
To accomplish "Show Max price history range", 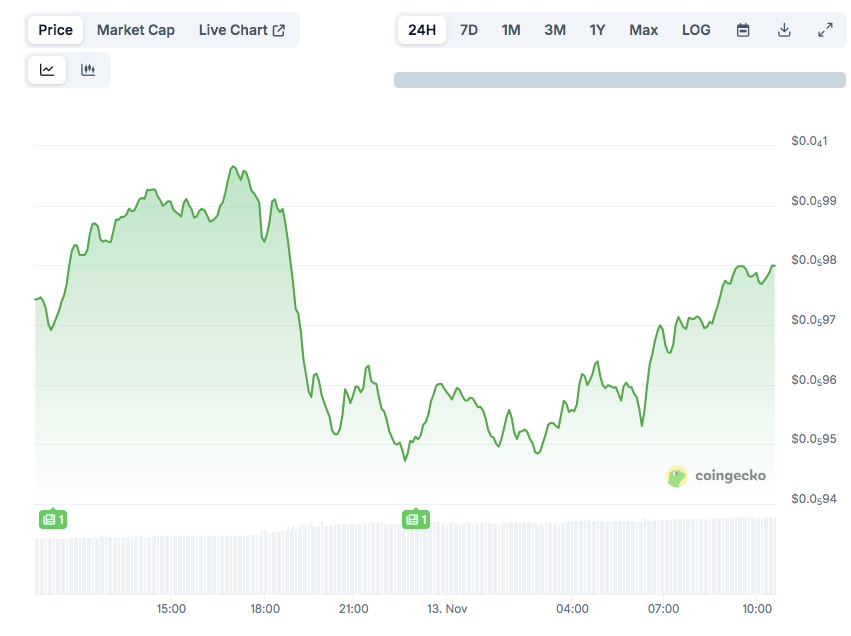I will tap(644, 30).
